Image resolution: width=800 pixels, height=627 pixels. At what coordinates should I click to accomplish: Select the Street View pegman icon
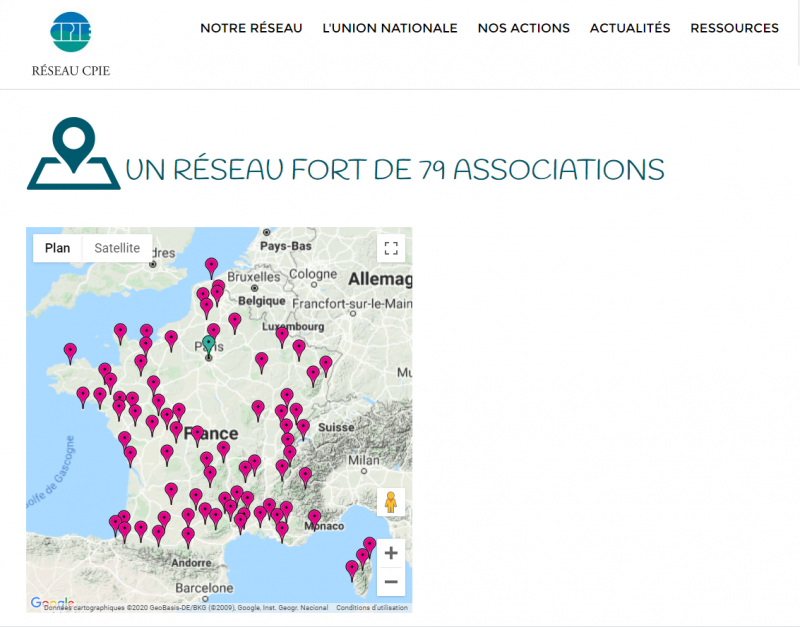click(x=391, y=503)
